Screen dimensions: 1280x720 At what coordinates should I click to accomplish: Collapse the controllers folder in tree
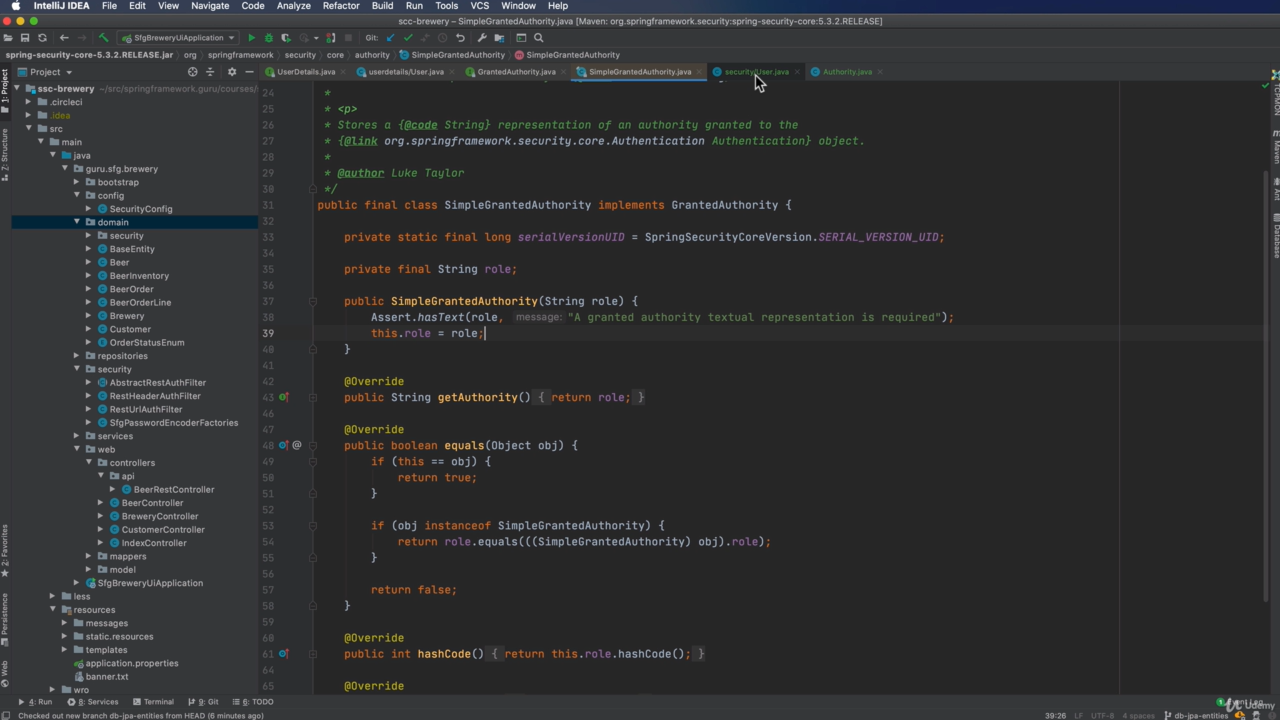[89, 463]
